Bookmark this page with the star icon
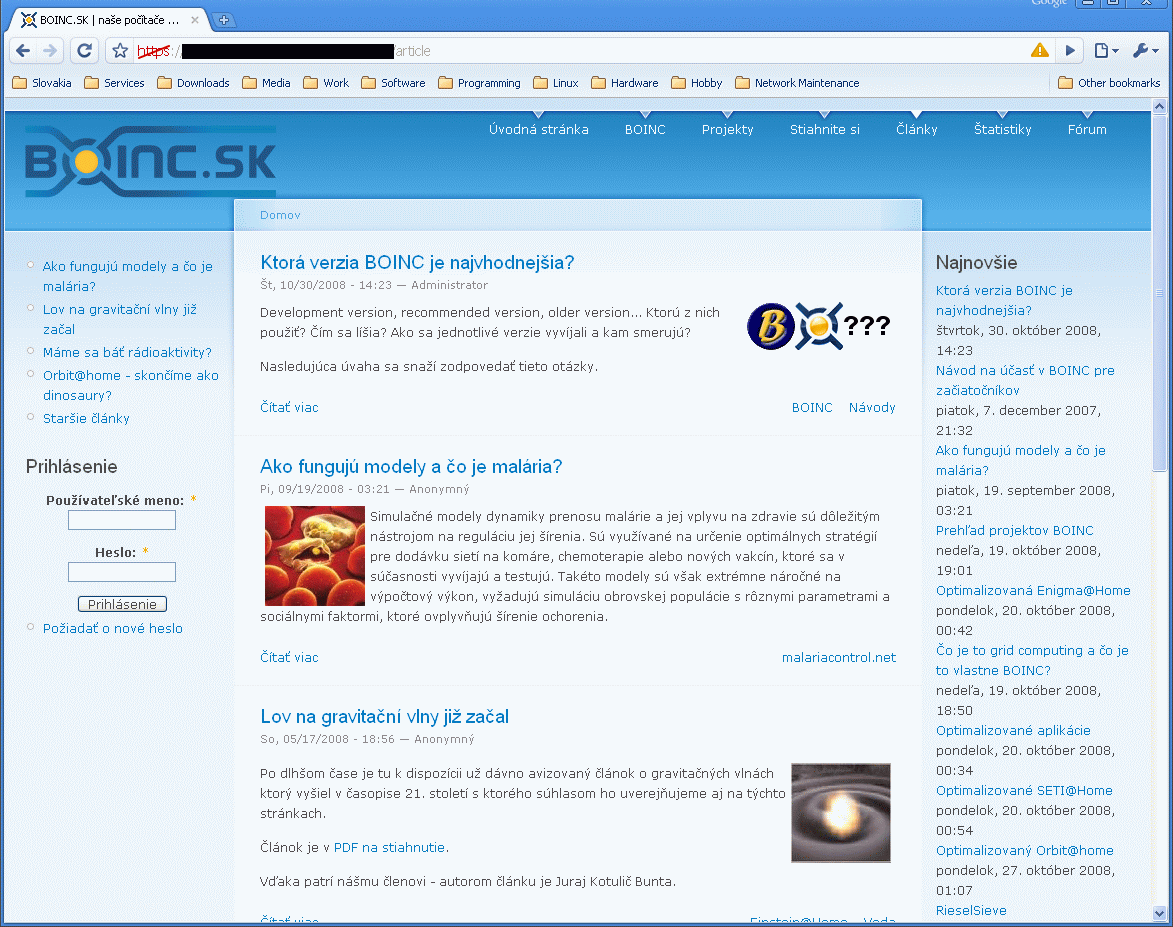This screenshot has width=1173, height=927. (x=120, y=51)
